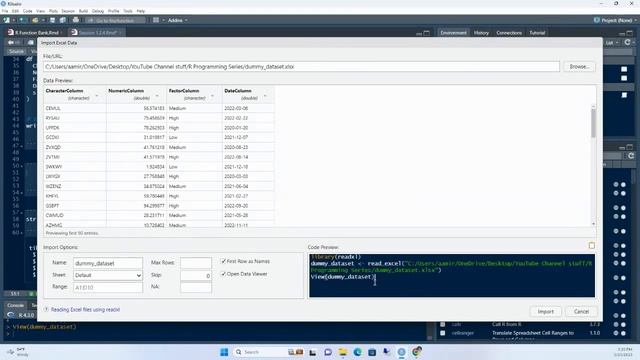The width and height of the screenshot is (640, 360).
Task: Click the print icon in the toolbar
Action: point(76,20)
